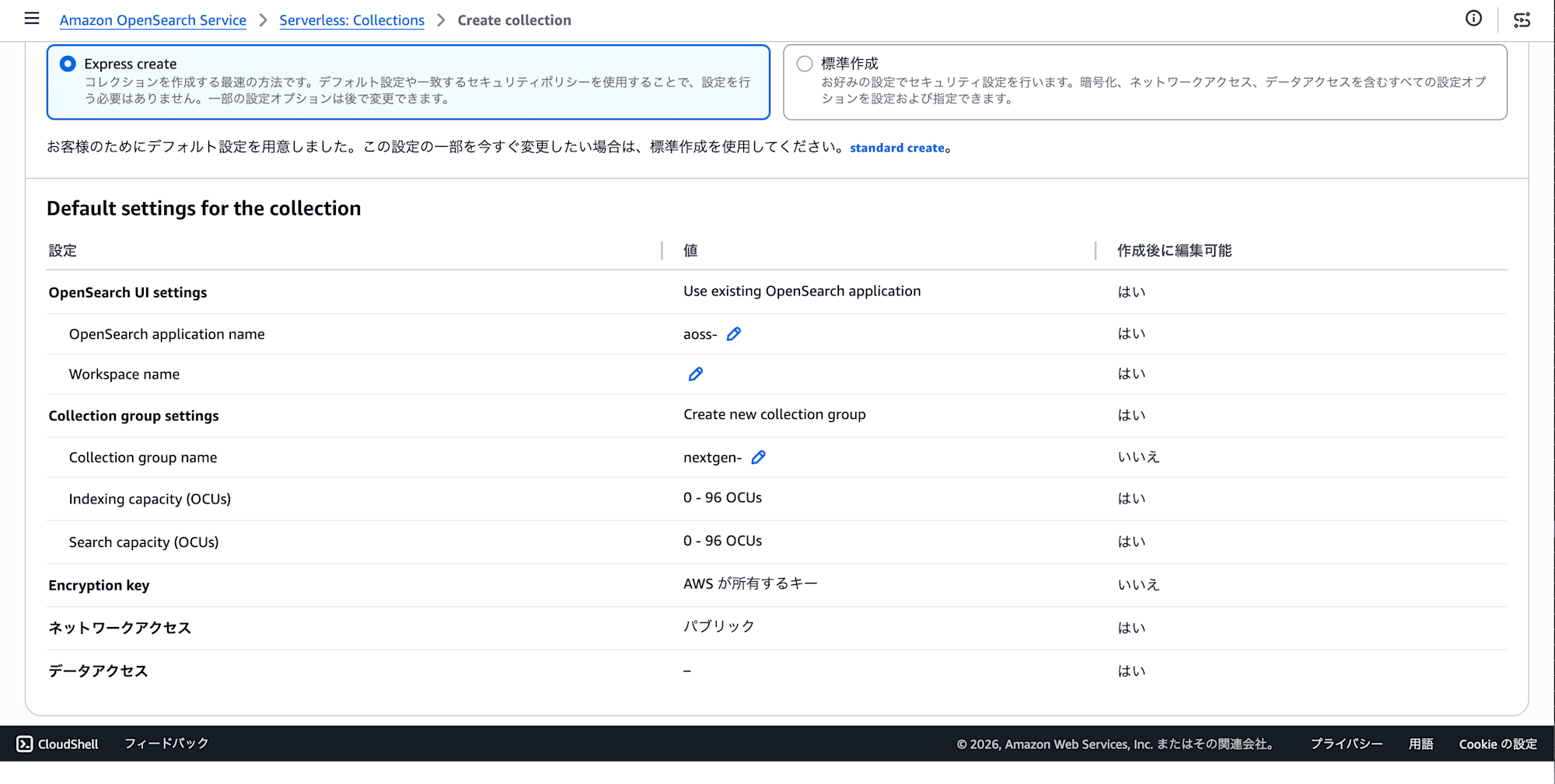Click the パブリック network value
Screen dimensions: 1555x784
[x=718, y=626]
